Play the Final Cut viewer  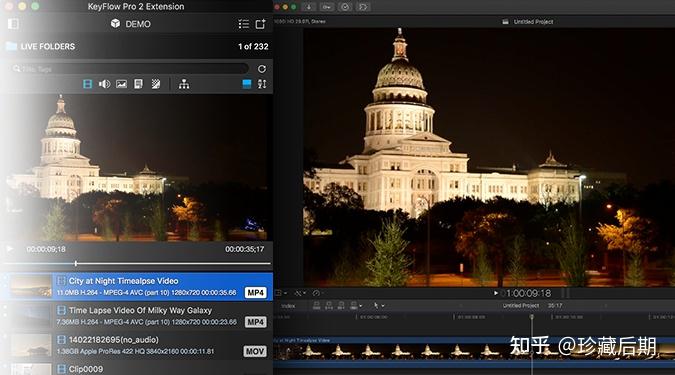(495, 293)
